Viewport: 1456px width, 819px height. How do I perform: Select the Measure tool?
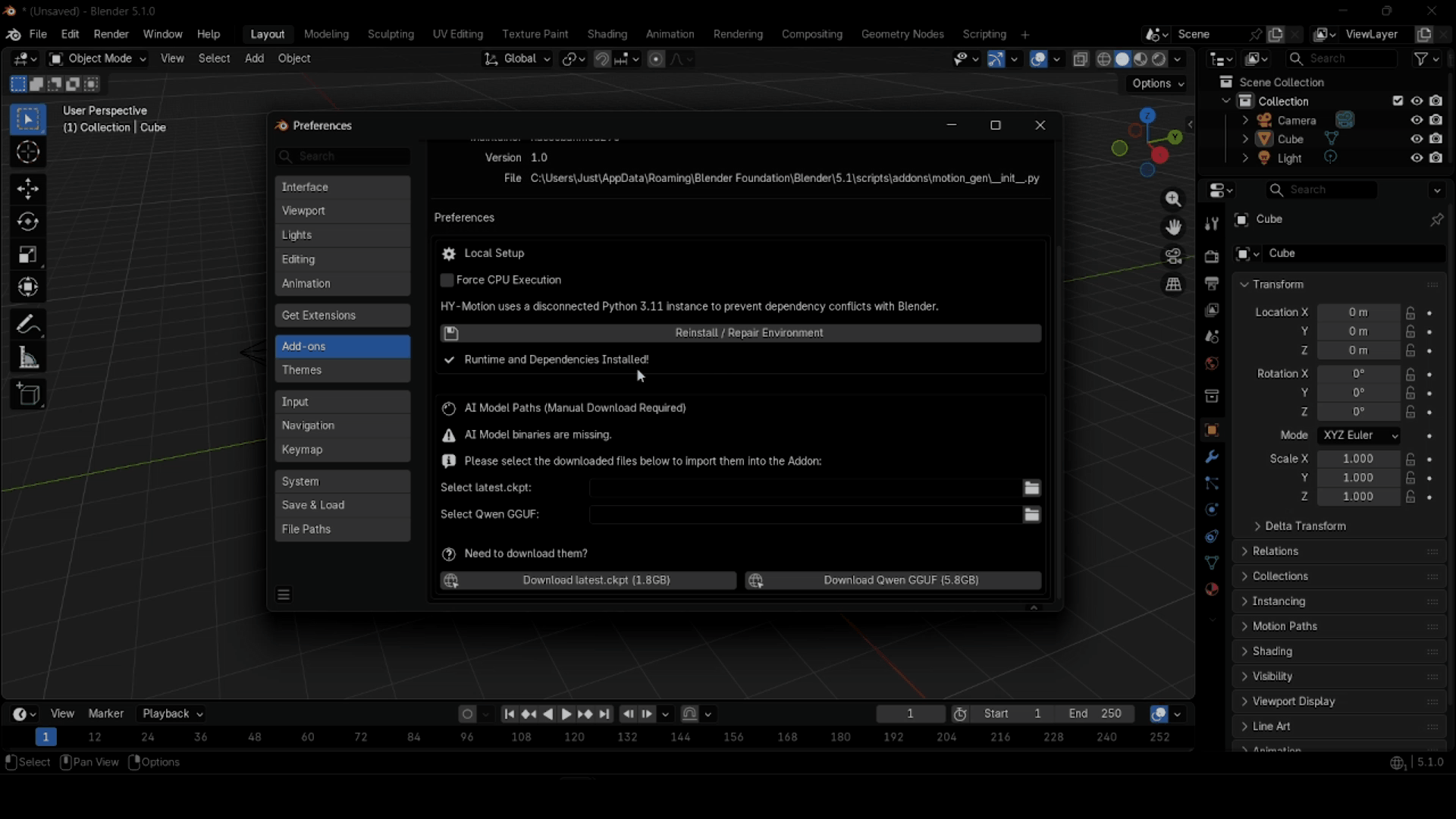(x=28, y=358)
